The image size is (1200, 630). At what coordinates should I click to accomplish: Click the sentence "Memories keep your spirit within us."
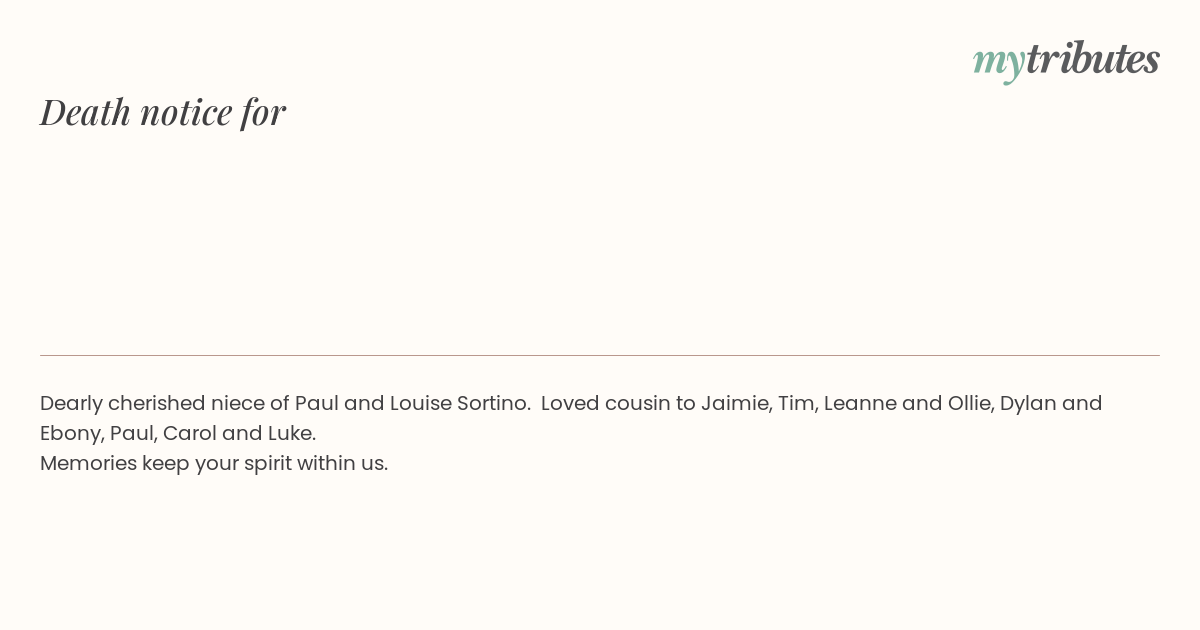click(x=214, y=464)
